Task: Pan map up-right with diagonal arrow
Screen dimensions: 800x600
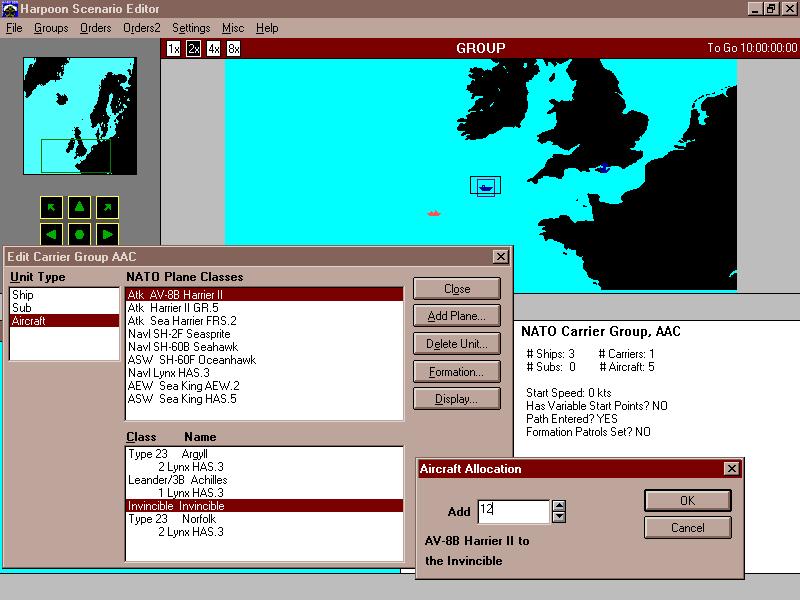Action: pyautogui.click(x=107, y=207)
